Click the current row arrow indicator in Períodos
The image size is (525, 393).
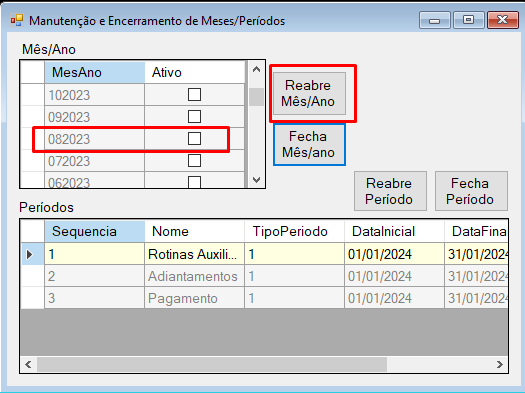point(29,254)
